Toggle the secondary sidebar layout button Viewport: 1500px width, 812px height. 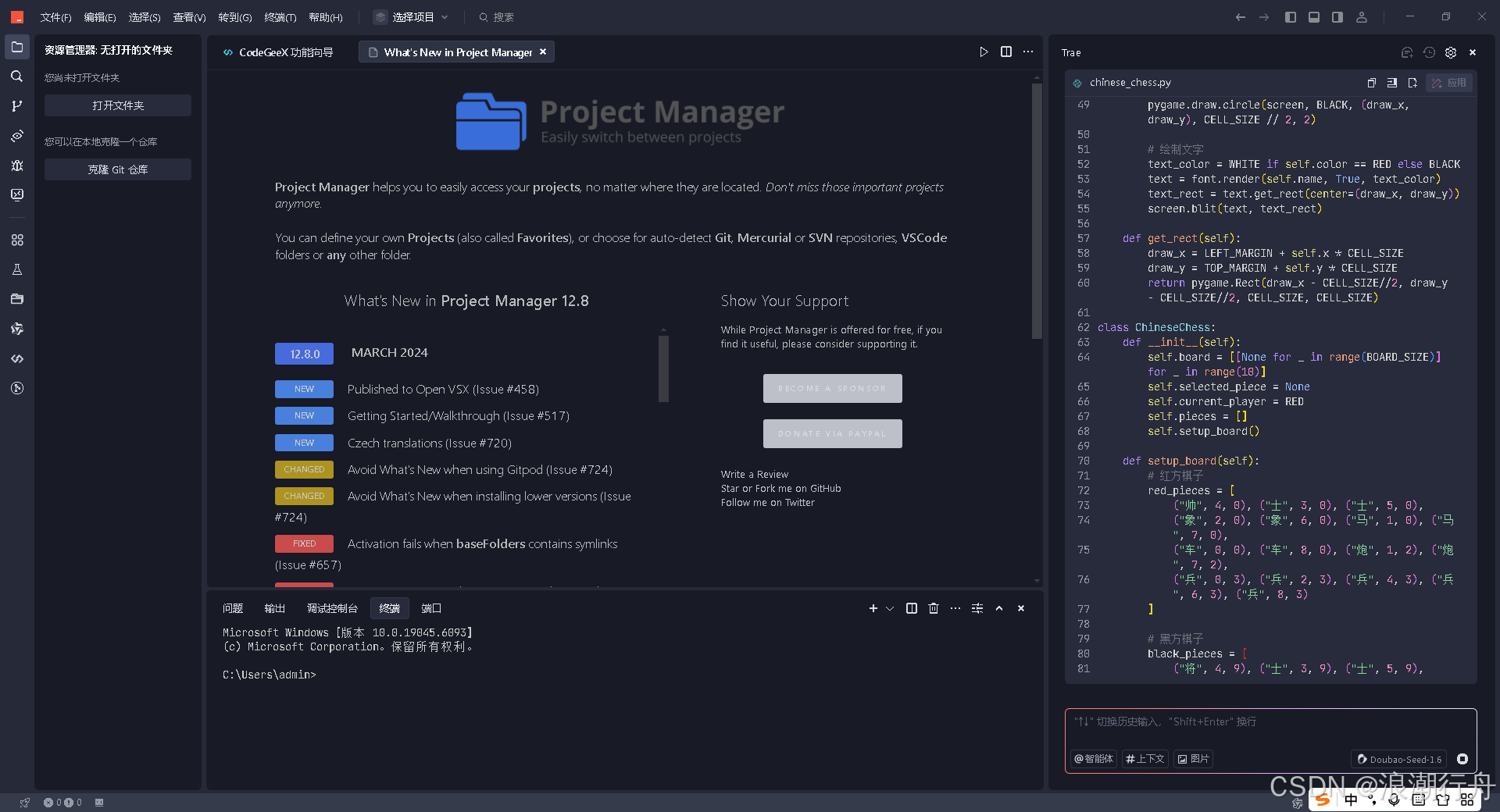pyautogui.click(x=1337, y=17)
